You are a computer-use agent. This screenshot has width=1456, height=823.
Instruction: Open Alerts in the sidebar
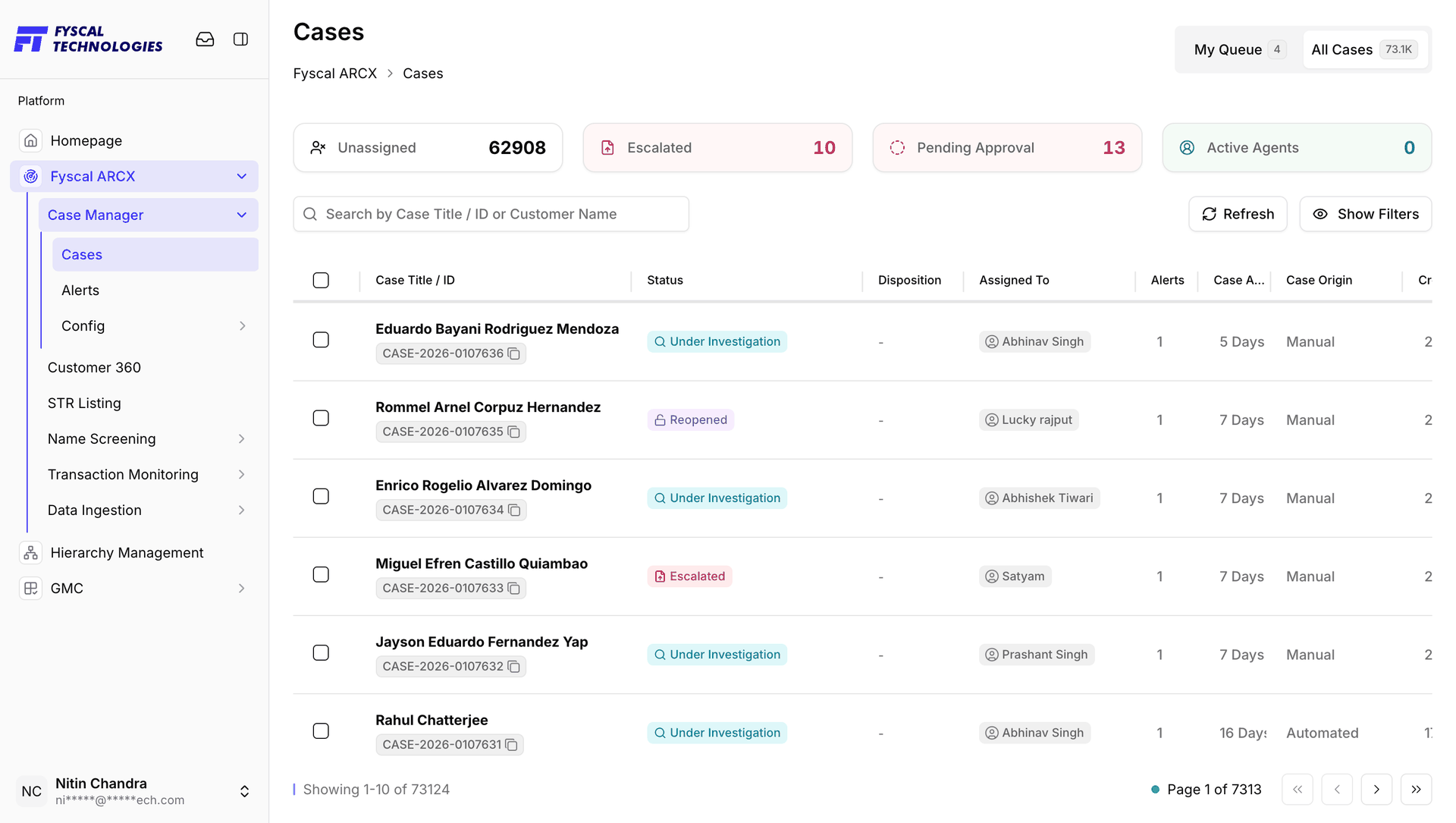point(80,290)
